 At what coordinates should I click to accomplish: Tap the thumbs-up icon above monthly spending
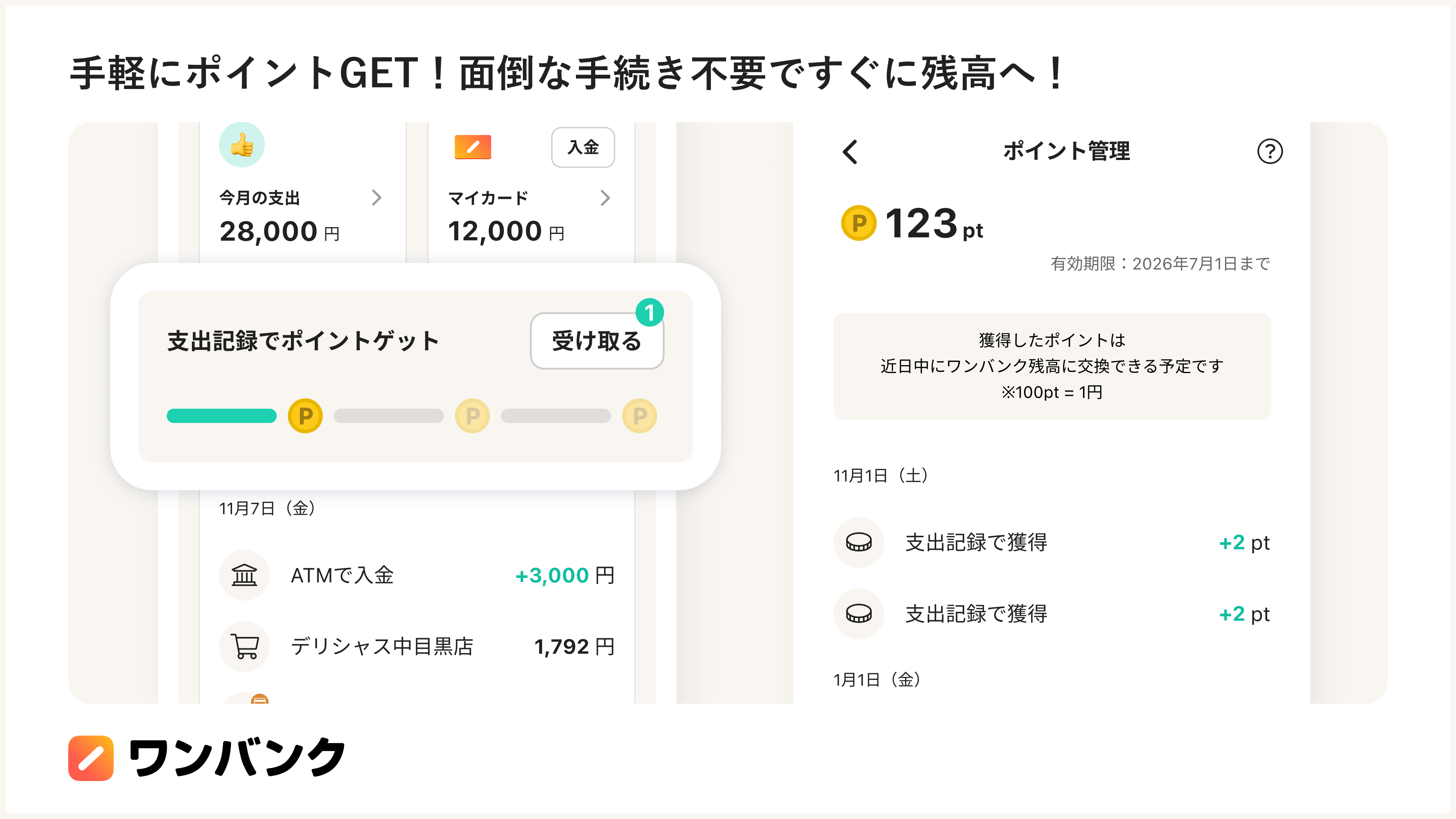point(242,145)
